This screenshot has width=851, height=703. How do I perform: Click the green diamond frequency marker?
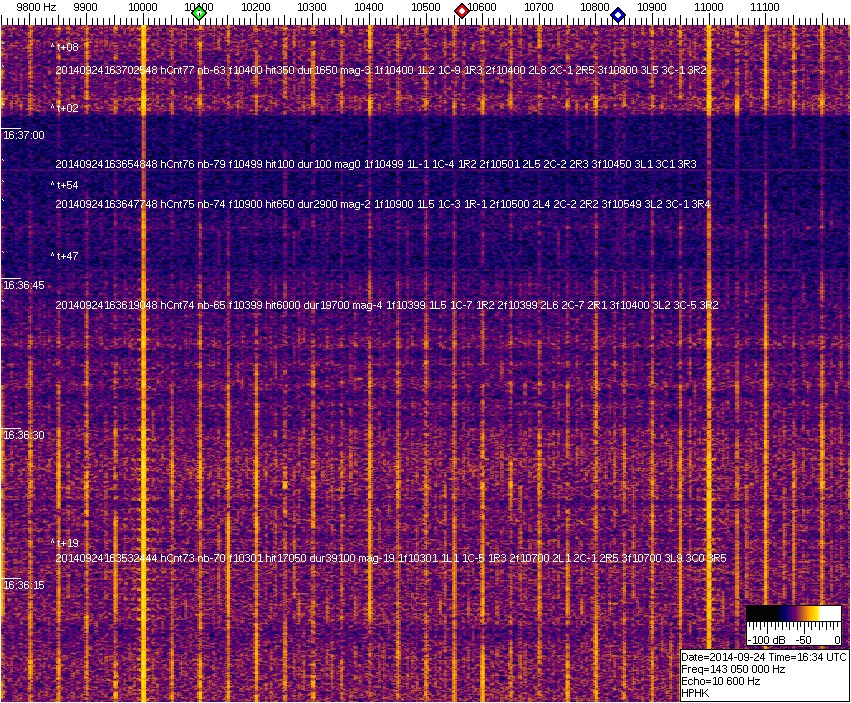pyautogui.click(x=199, y=13)
